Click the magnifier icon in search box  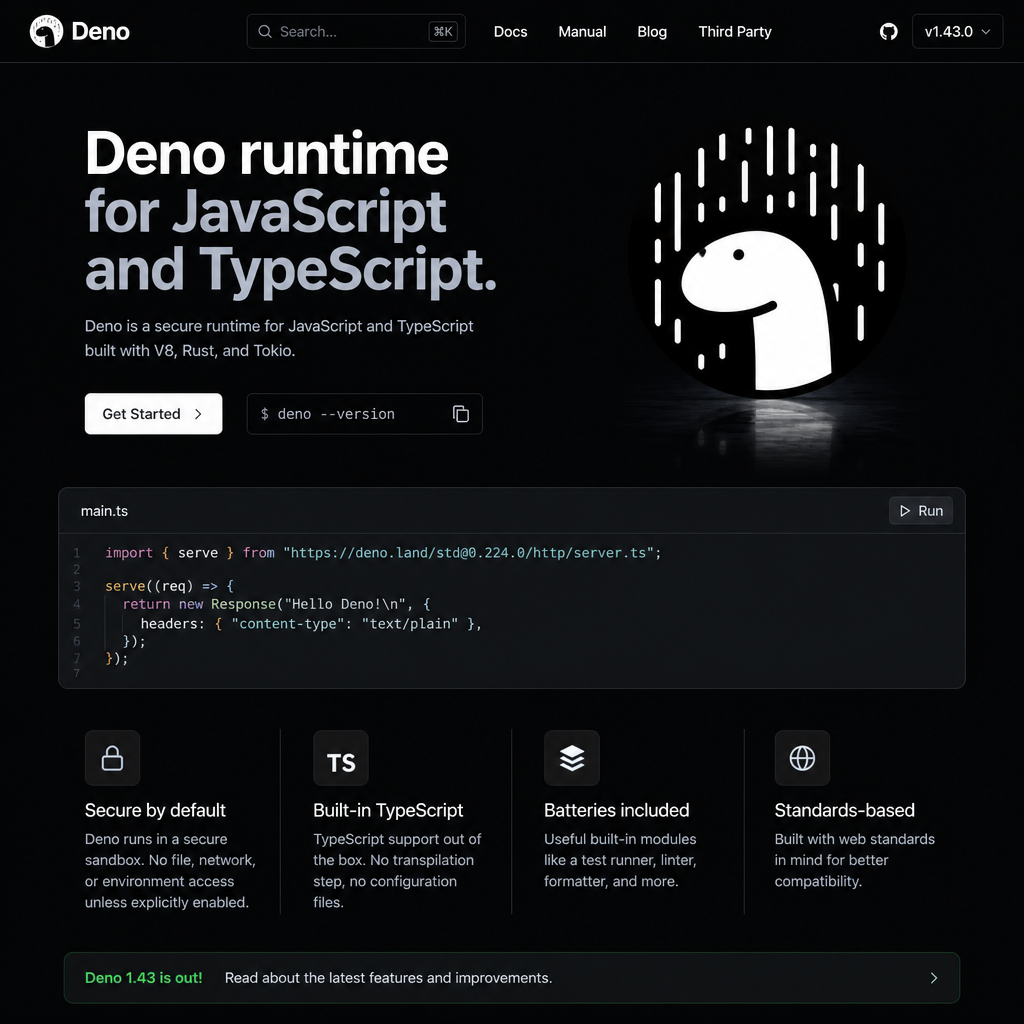point(264,31)
